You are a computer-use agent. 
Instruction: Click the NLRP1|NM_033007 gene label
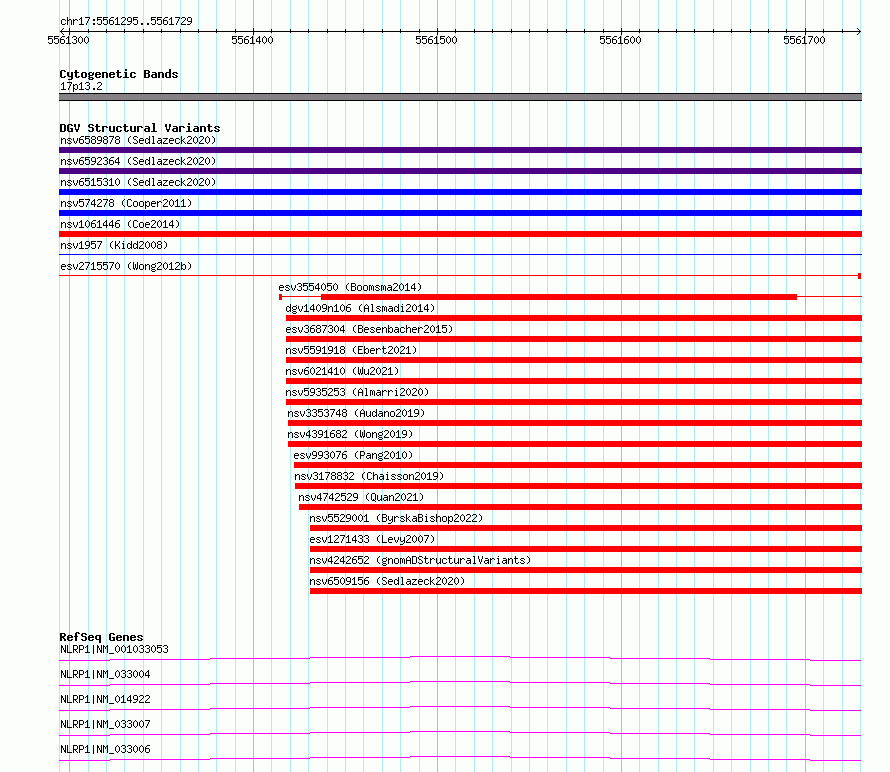[x=105, y=724]
